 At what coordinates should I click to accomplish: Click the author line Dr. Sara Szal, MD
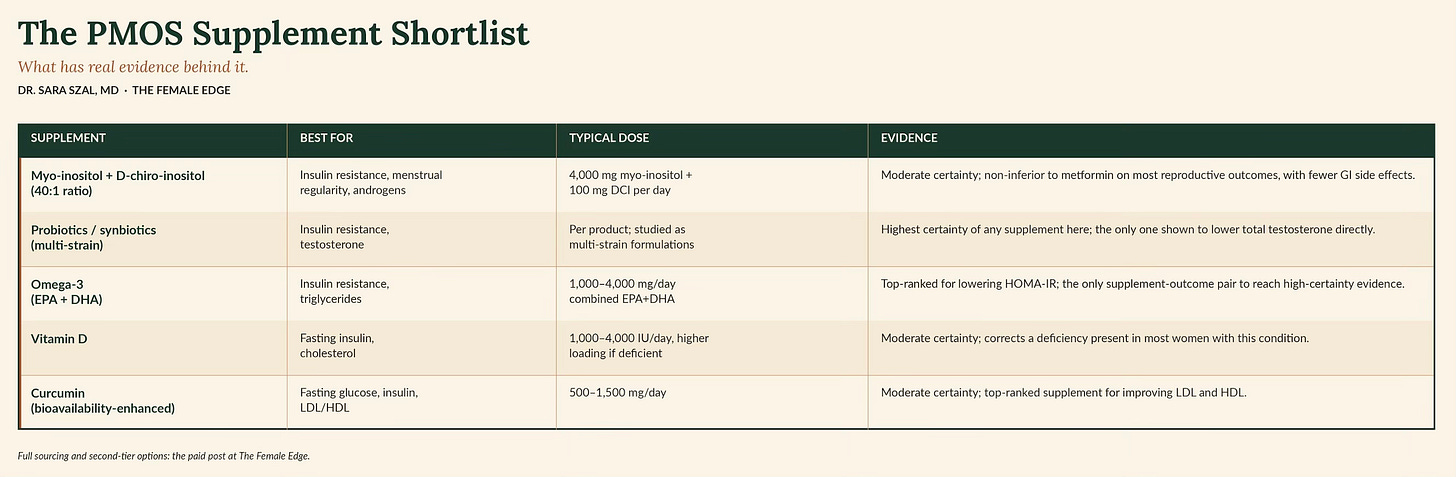(x=68, y=90)
